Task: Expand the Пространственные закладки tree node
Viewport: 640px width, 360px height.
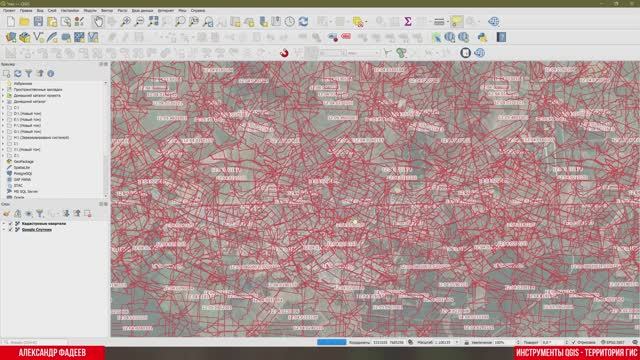Action: pos(3,89)
